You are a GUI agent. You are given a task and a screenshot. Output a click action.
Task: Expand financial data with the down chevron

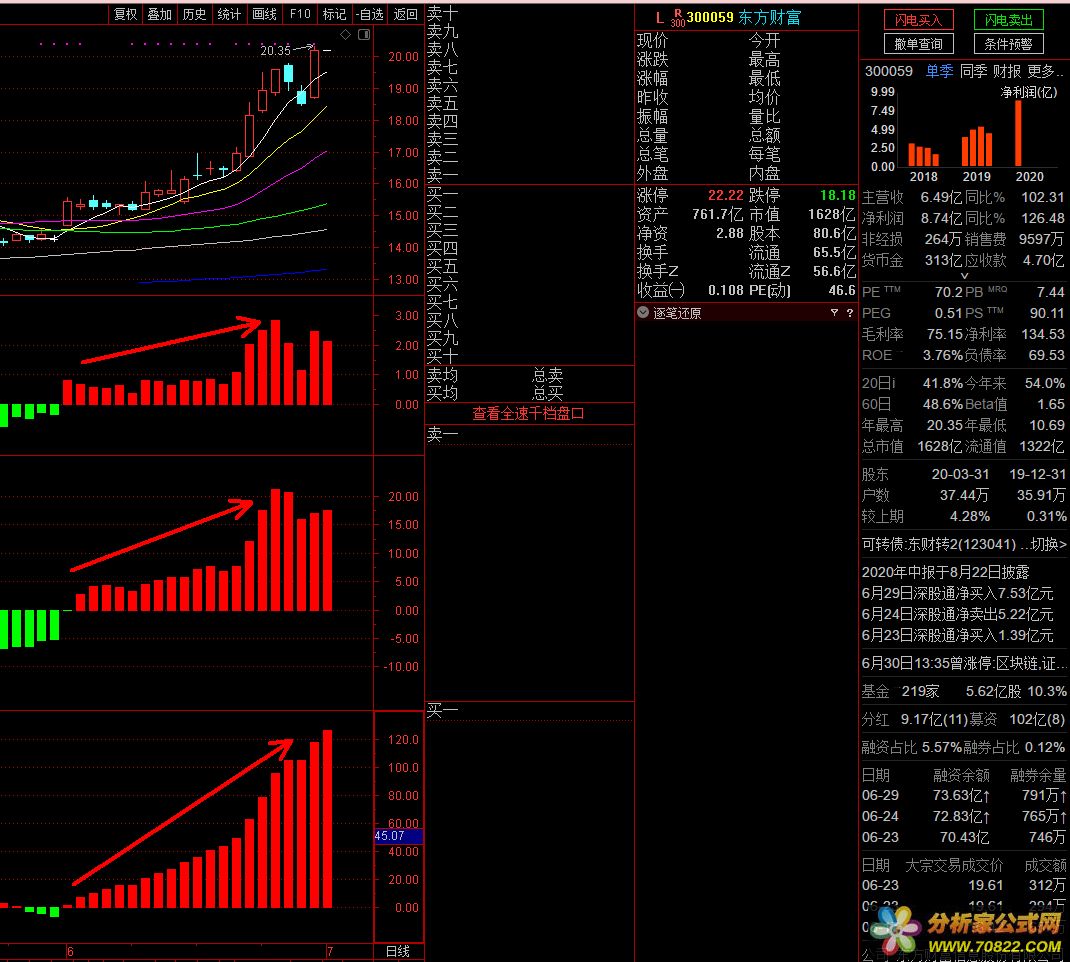964,276
